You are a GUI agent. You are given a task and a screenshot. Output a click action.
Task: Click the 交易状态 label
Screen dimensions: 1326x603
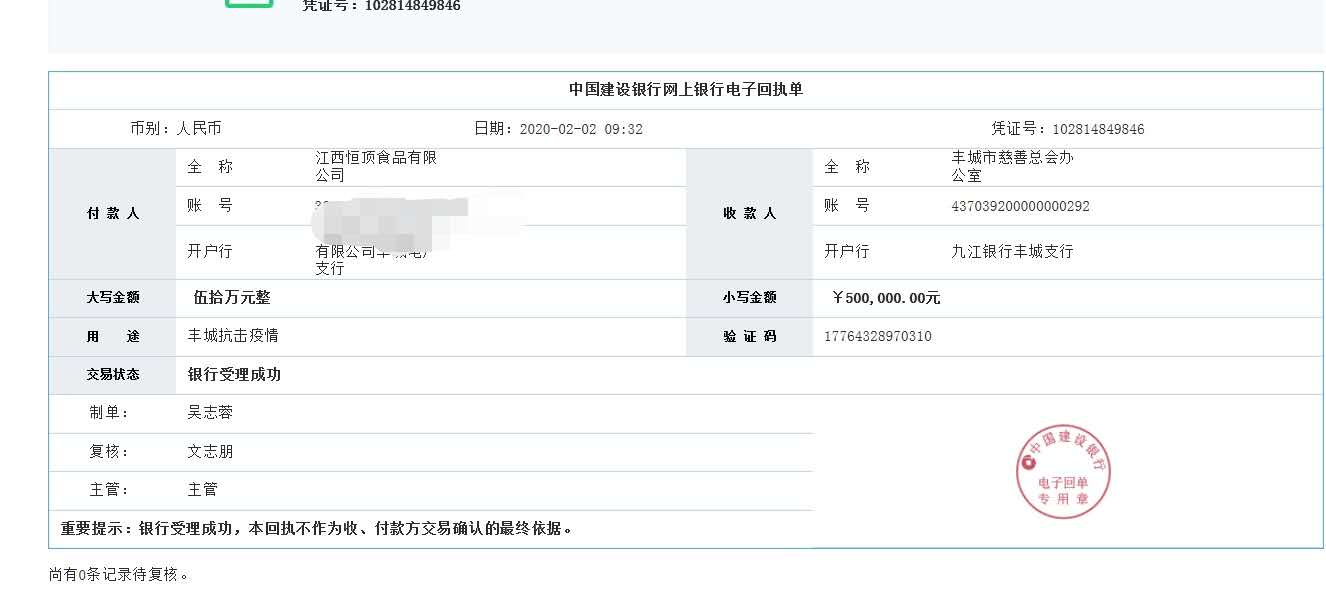coord(112,375)
